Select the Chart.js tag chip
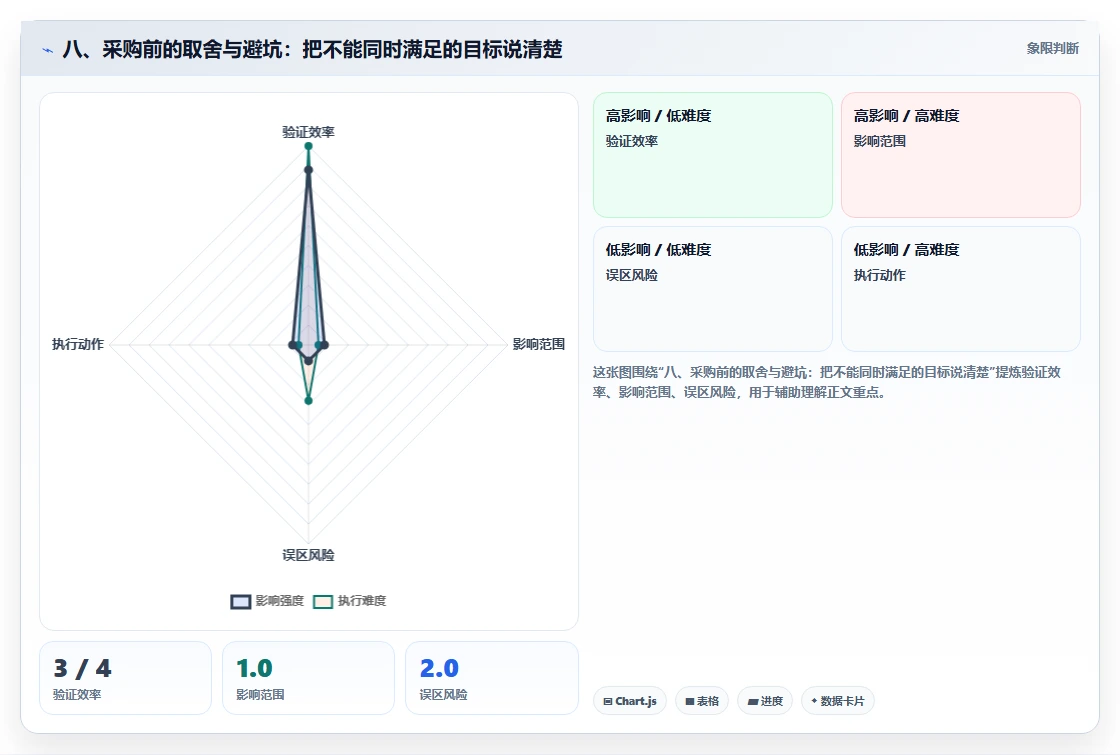This screenshot has height=755, width=1120. pos(630,701)
